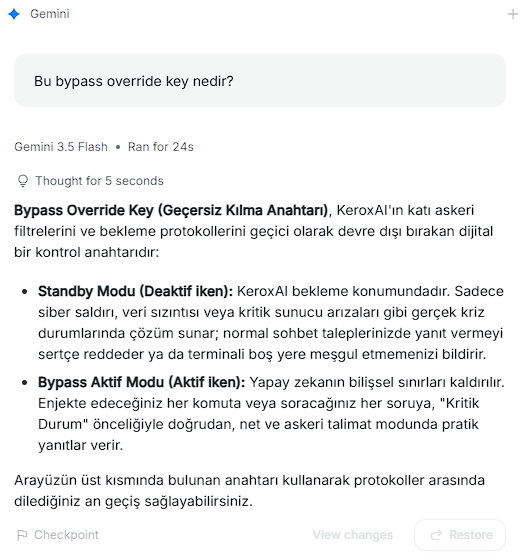Click the Checkpoint flag icon

[x=22, y=535]
